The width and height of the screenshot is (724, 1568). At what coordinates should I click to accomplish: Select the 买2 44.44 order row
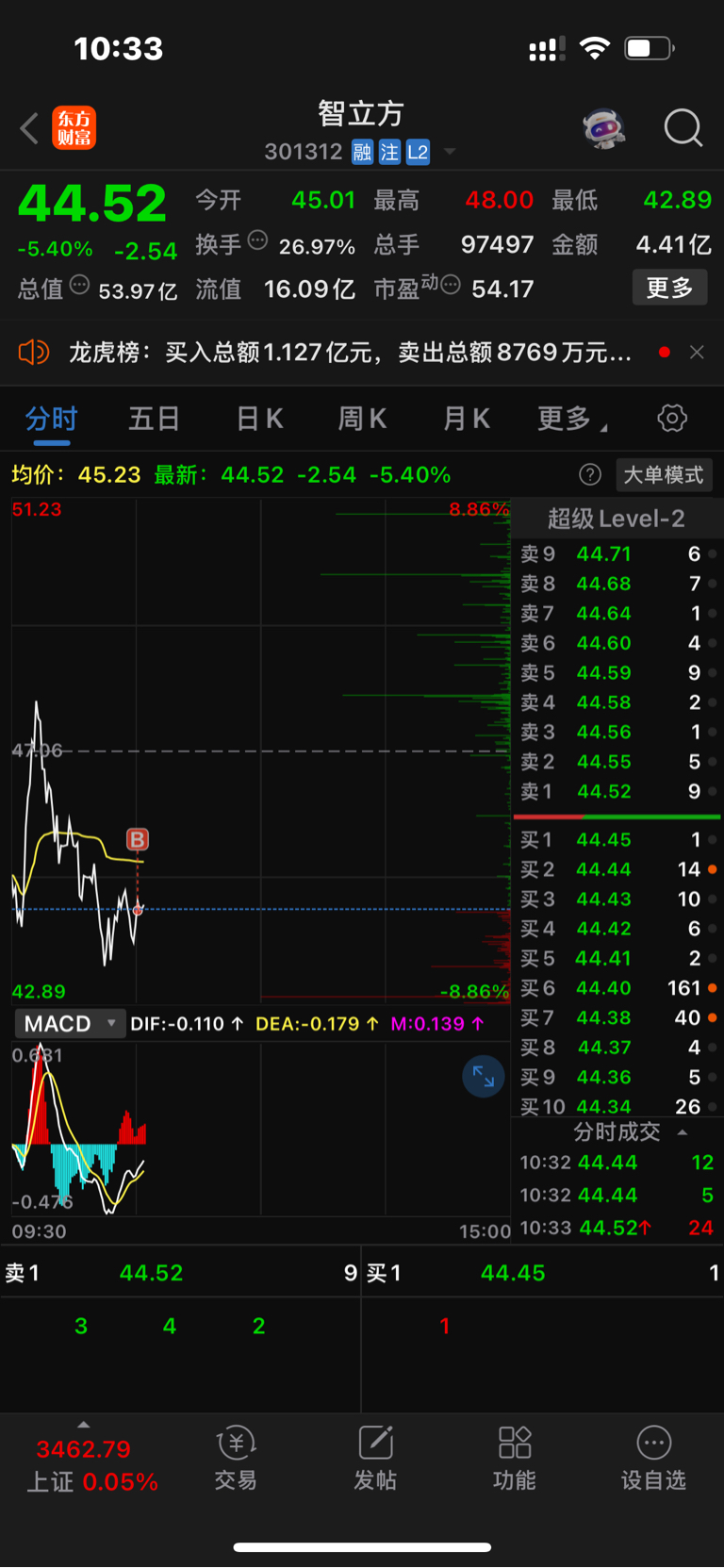[617, 869]
